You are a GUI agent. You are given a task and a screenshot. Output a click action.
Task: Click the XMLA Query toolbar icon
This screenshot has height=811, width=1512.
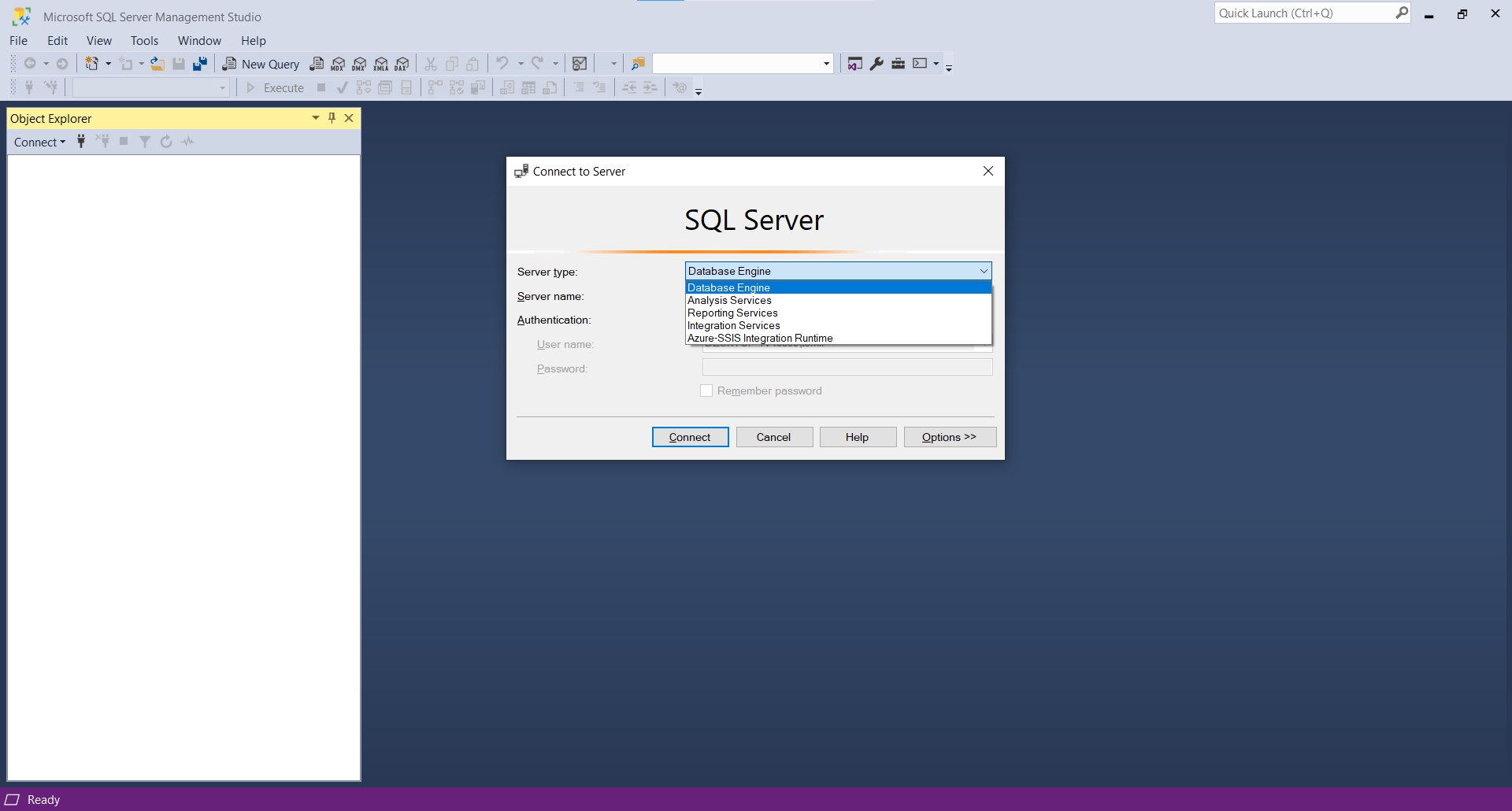pyautogui.click(x=381, y=64)
